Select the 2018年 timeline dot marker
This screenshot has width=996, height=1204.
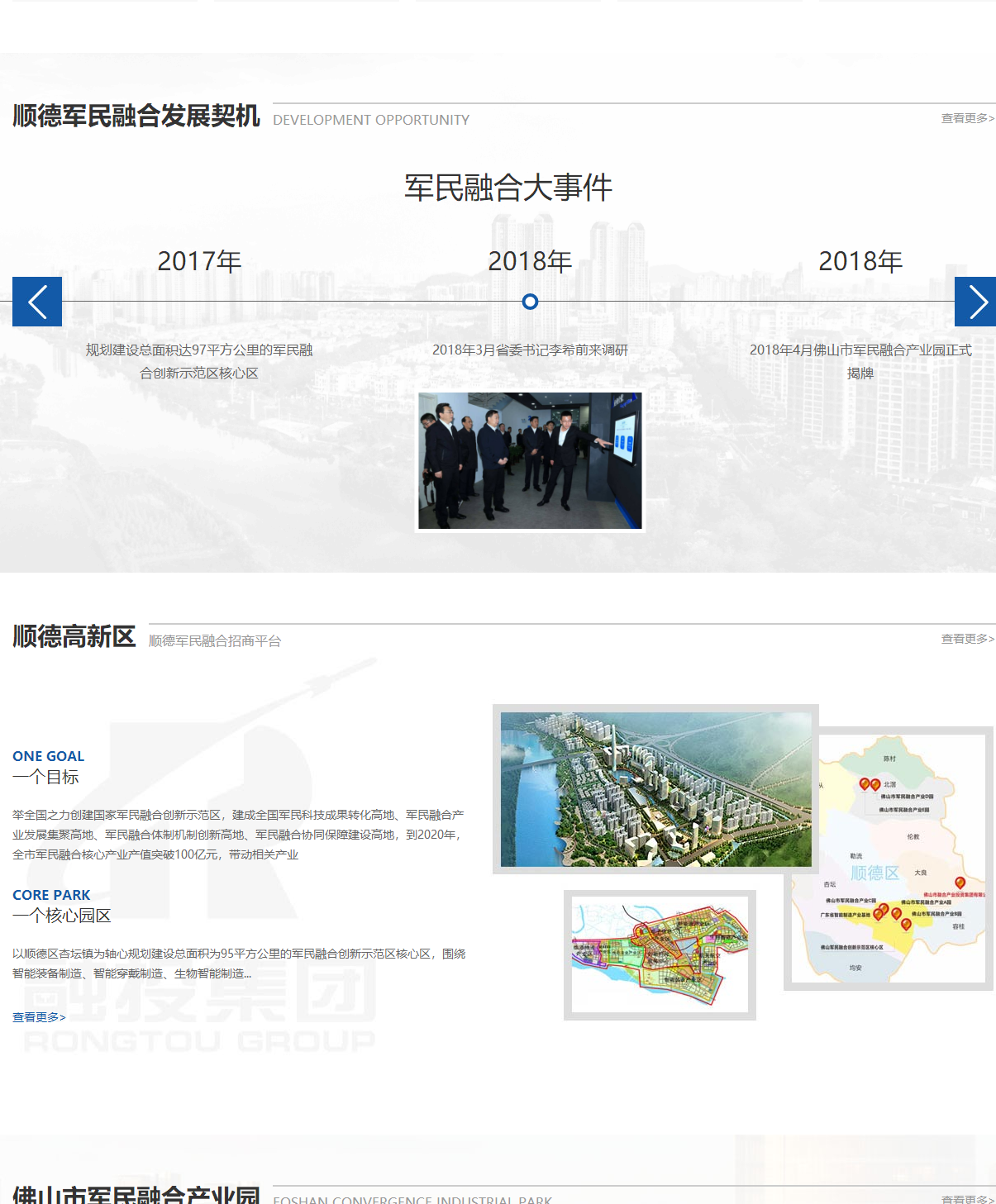tap(530, 302)
